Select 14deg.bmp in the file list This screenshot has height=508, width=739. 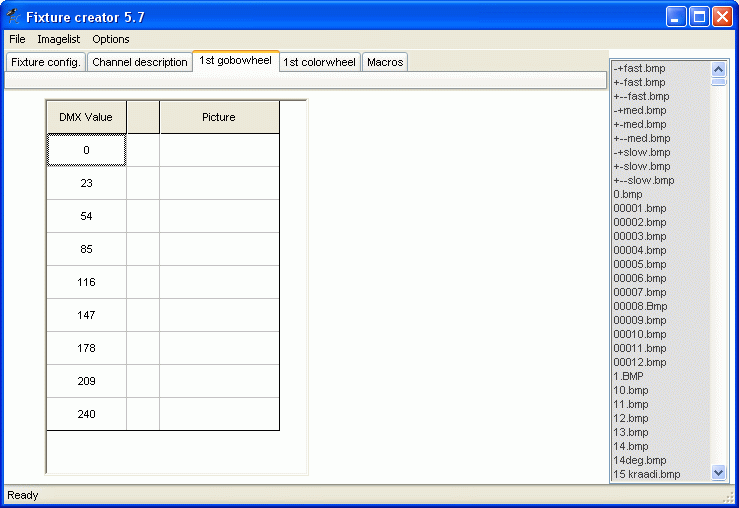pos(640,460)
